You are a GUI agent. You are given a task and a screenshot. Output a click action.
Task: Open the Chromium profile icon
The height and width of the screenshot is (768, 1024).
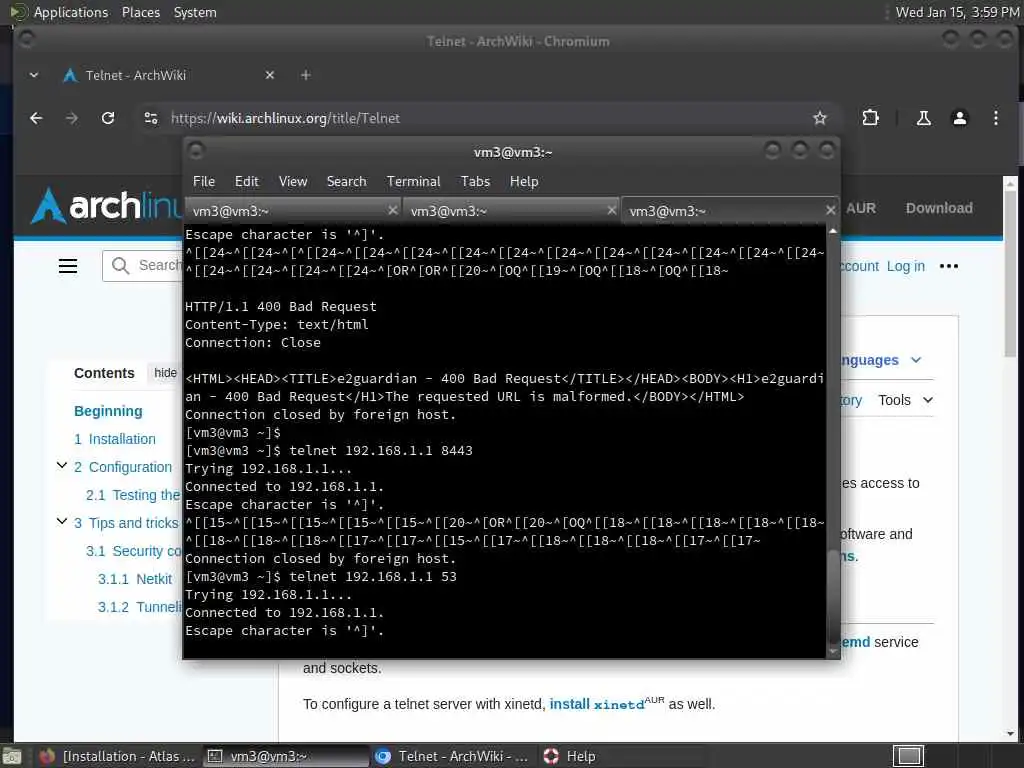coord(959,118)
